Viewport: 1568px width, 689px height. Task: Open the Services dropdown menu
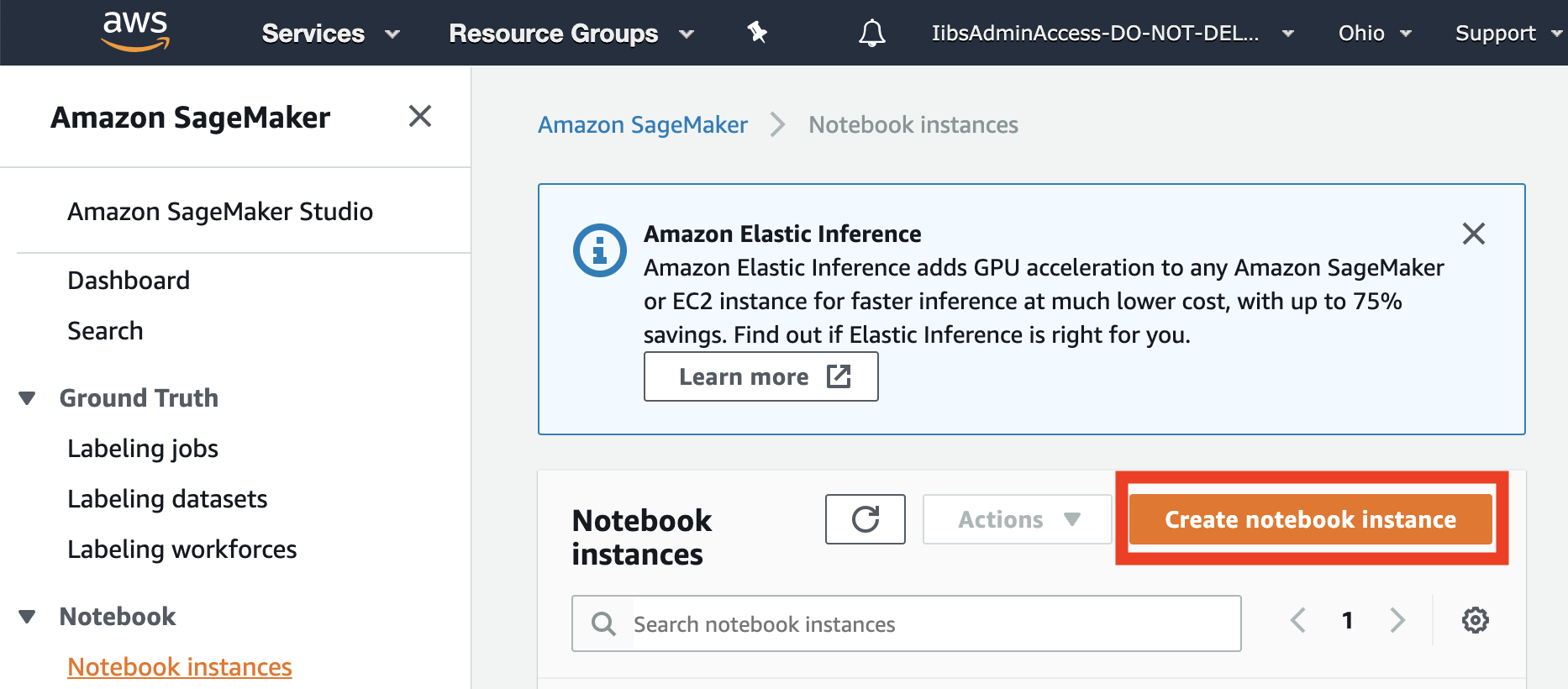(330, 34)
